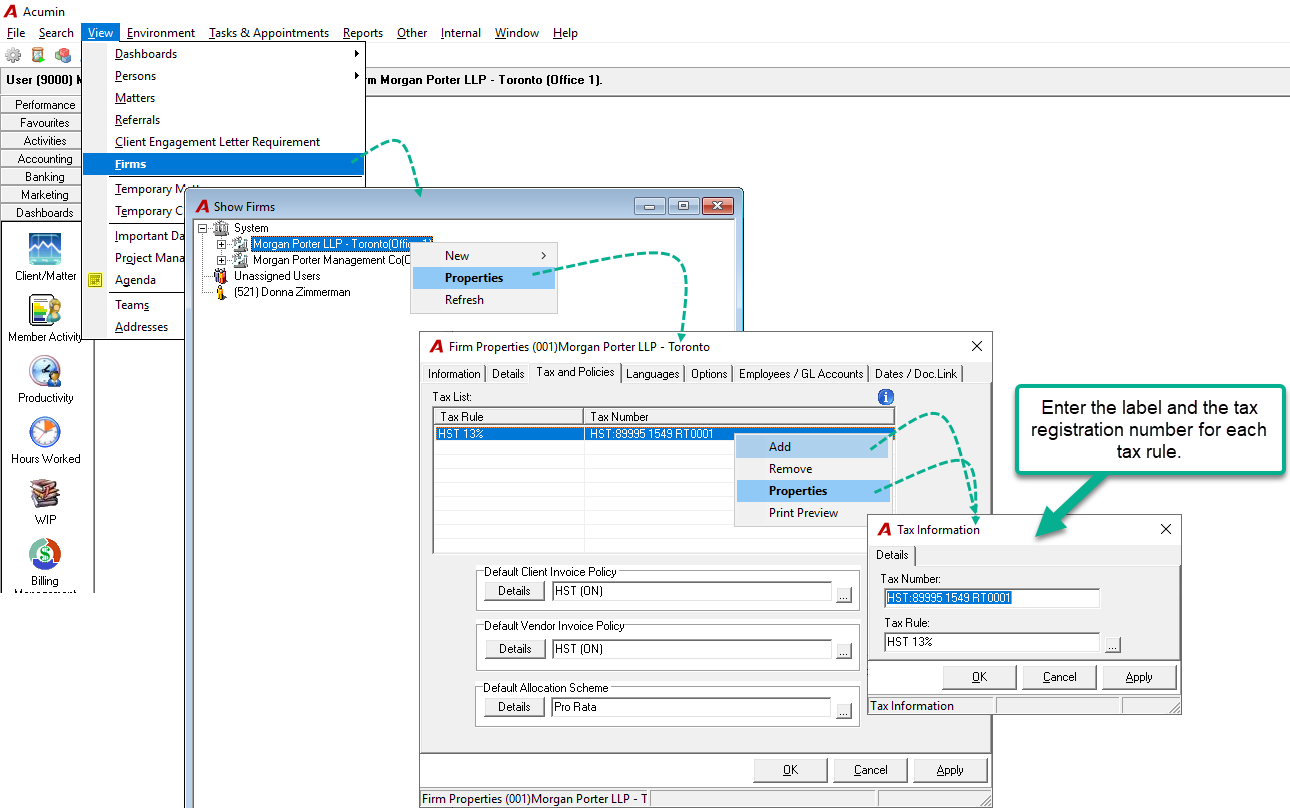
Task: Click Cancel in the Tax Information dialog
Action: point(1059,677)
